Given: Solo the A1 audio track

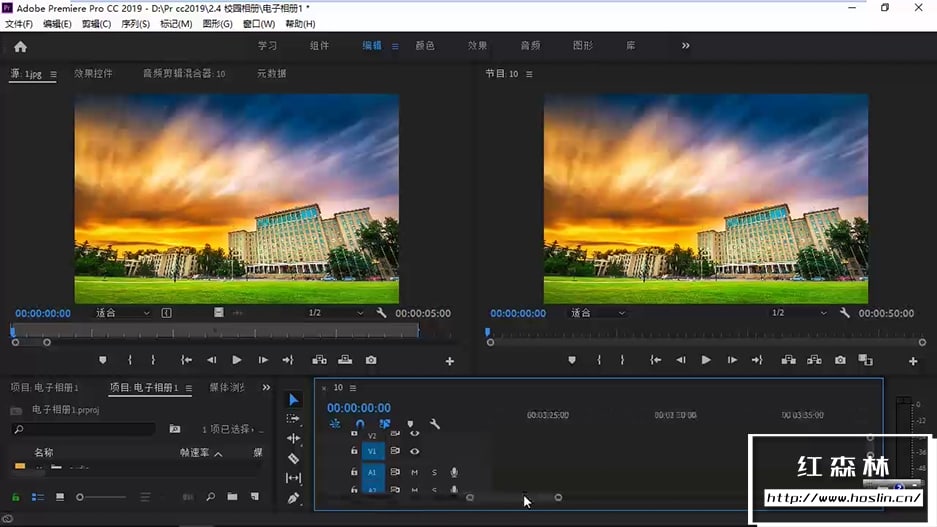Looking at the screenshot, I should coord(434,472).
